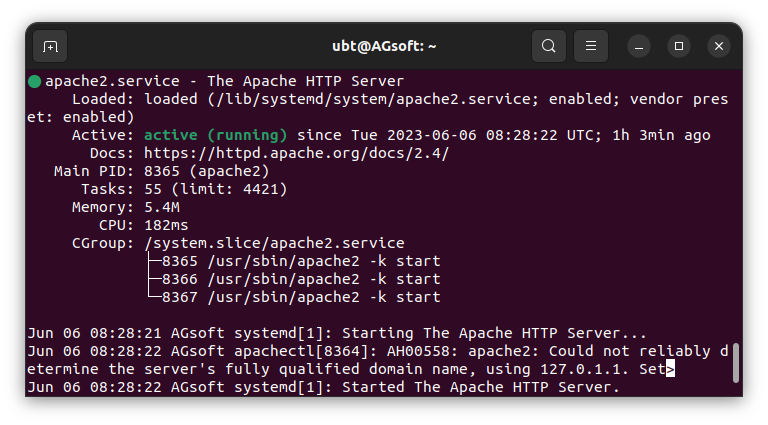
Task: Minimize the terminal window
Action: (639, 47)
